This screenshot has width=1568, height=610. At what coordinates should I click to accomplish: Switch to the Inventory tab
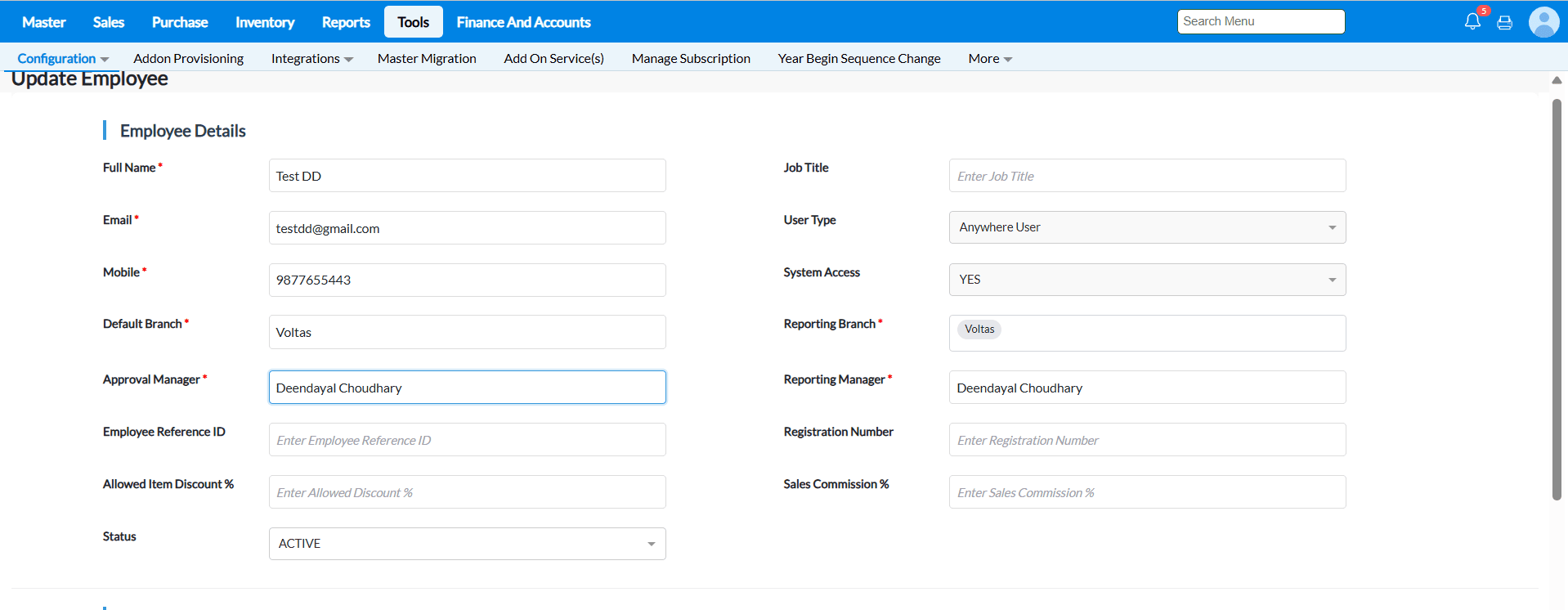(x=265, y=22)
